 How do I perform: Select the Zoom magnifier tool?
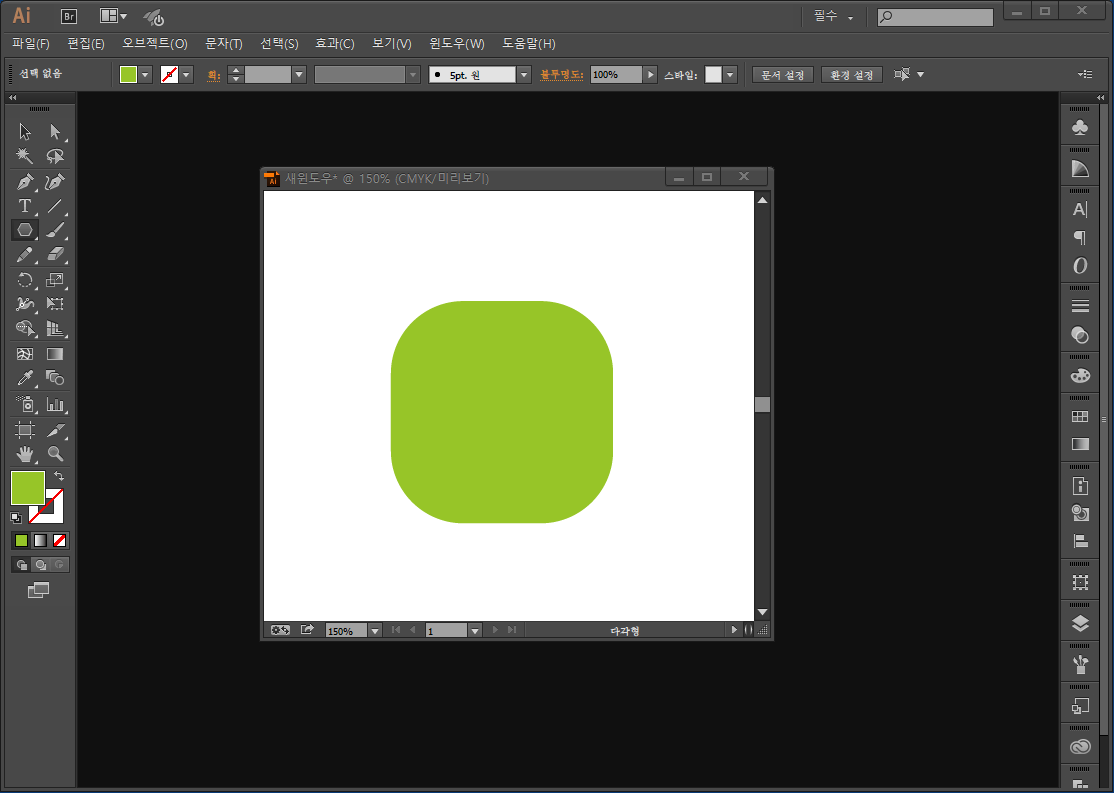56,454
